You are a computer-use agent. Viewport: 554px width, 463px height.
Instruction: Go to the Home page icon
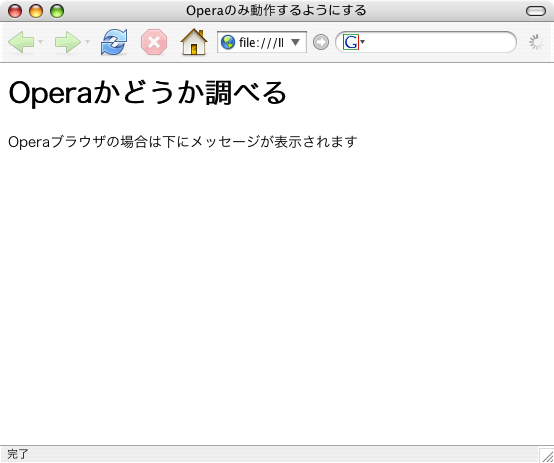pos(194,42)
